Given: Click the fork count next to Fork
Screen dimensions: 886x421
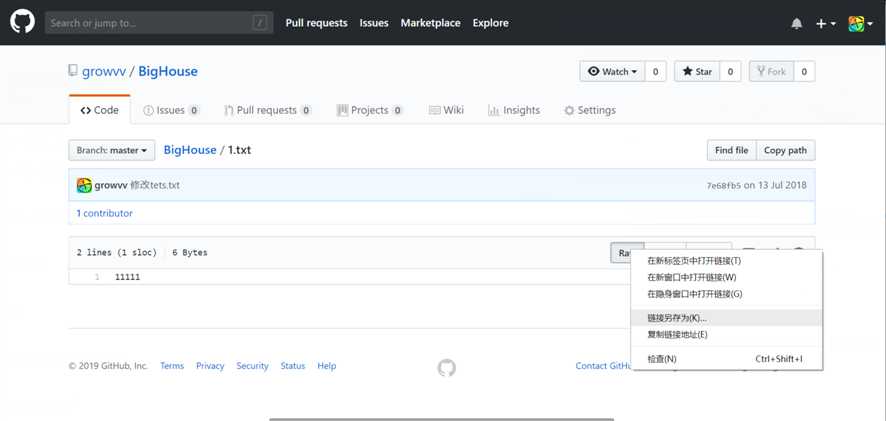Looking at the screenshot, I should point(804,72).
